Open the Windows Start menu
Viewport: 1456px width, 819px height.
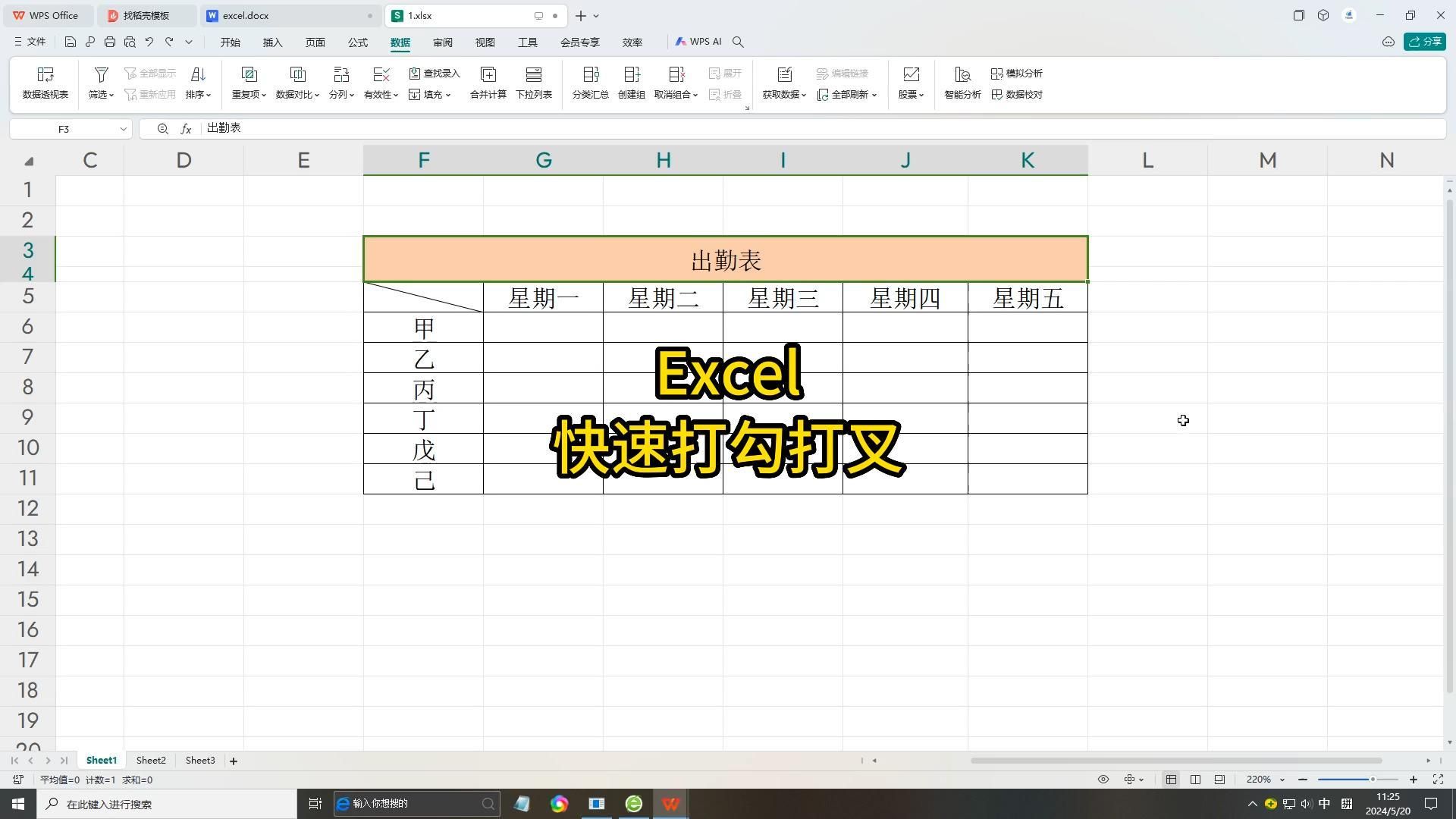18,804
